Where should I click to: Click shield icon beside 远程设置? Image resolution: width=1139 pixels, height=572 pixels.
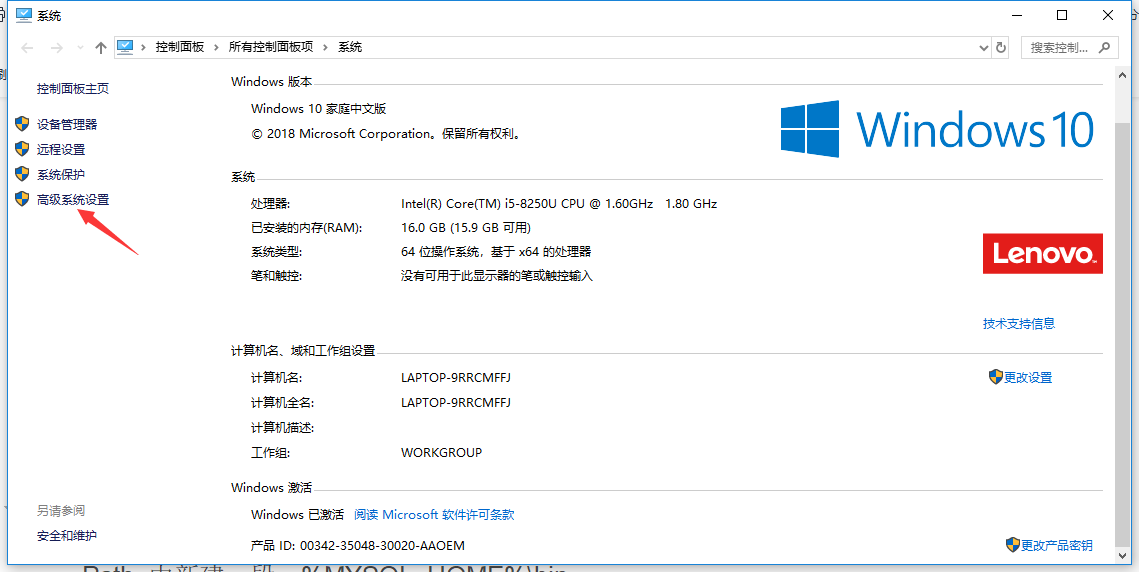pyautogui.click(x=22, y=149)
